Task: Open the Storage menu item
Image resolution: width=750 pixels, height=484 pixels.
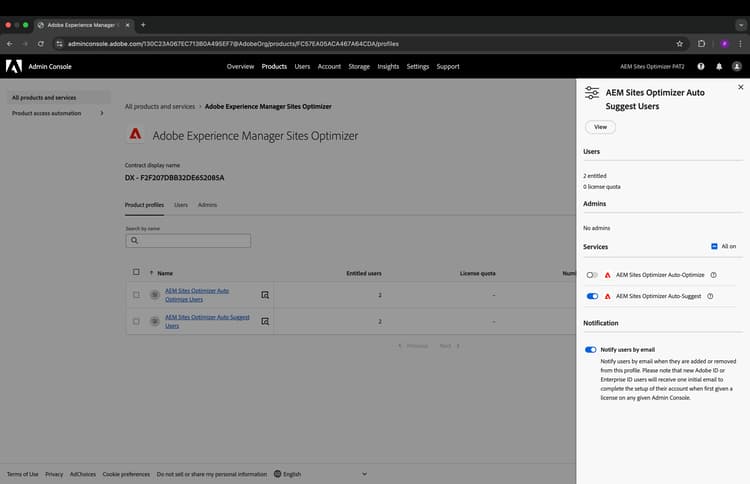Action: tap(359, 66)
